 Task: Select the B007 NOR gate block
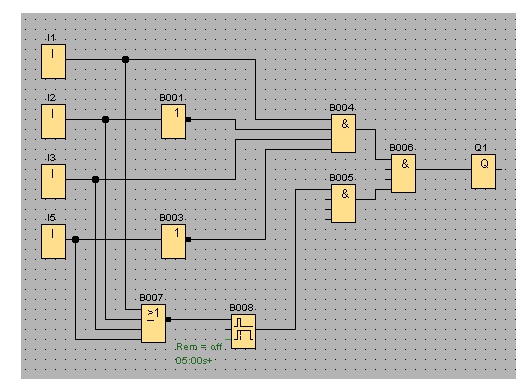tap(153, 324)
